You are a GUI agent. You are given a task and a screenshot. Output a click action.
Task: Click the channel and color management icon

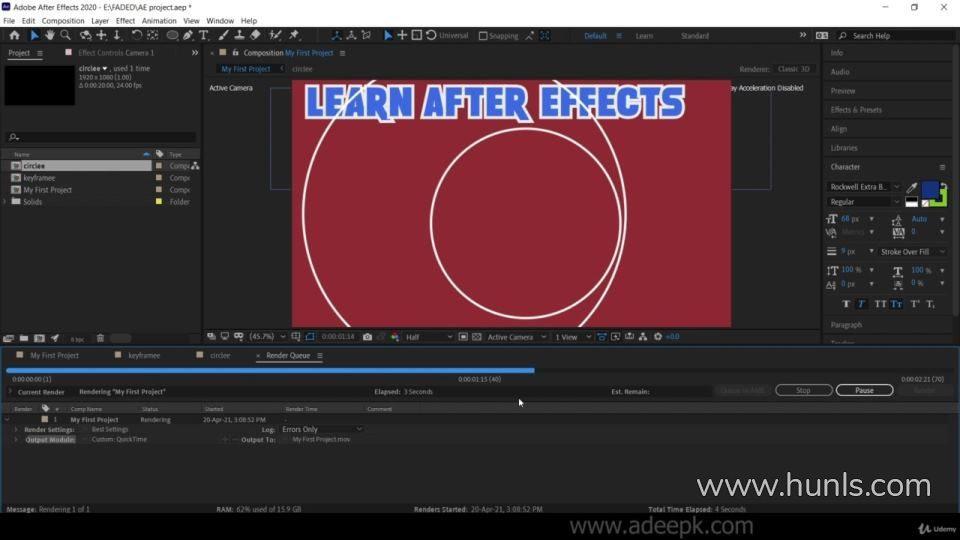[395, 337]
